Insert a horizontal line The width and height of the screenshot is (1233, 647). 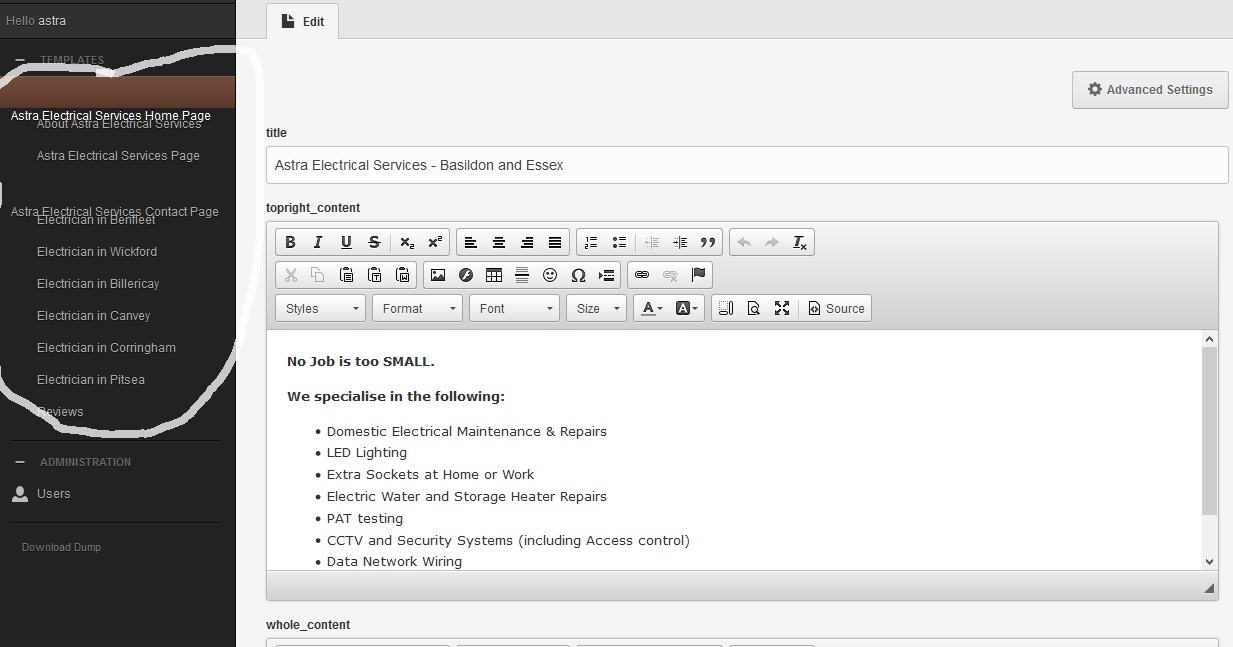pos(522,275)
